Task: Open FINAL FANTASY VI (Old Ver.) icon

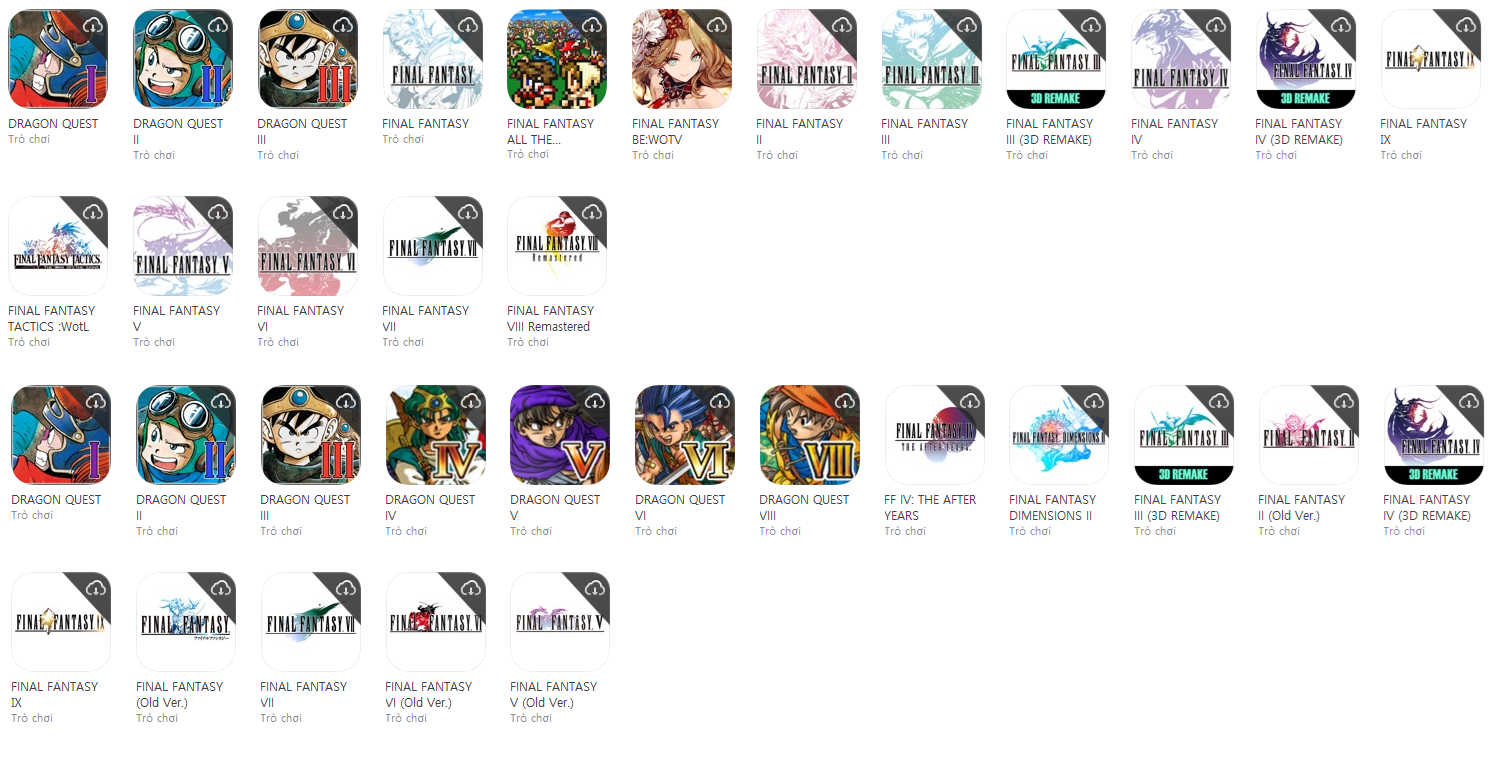Action: 436,622
